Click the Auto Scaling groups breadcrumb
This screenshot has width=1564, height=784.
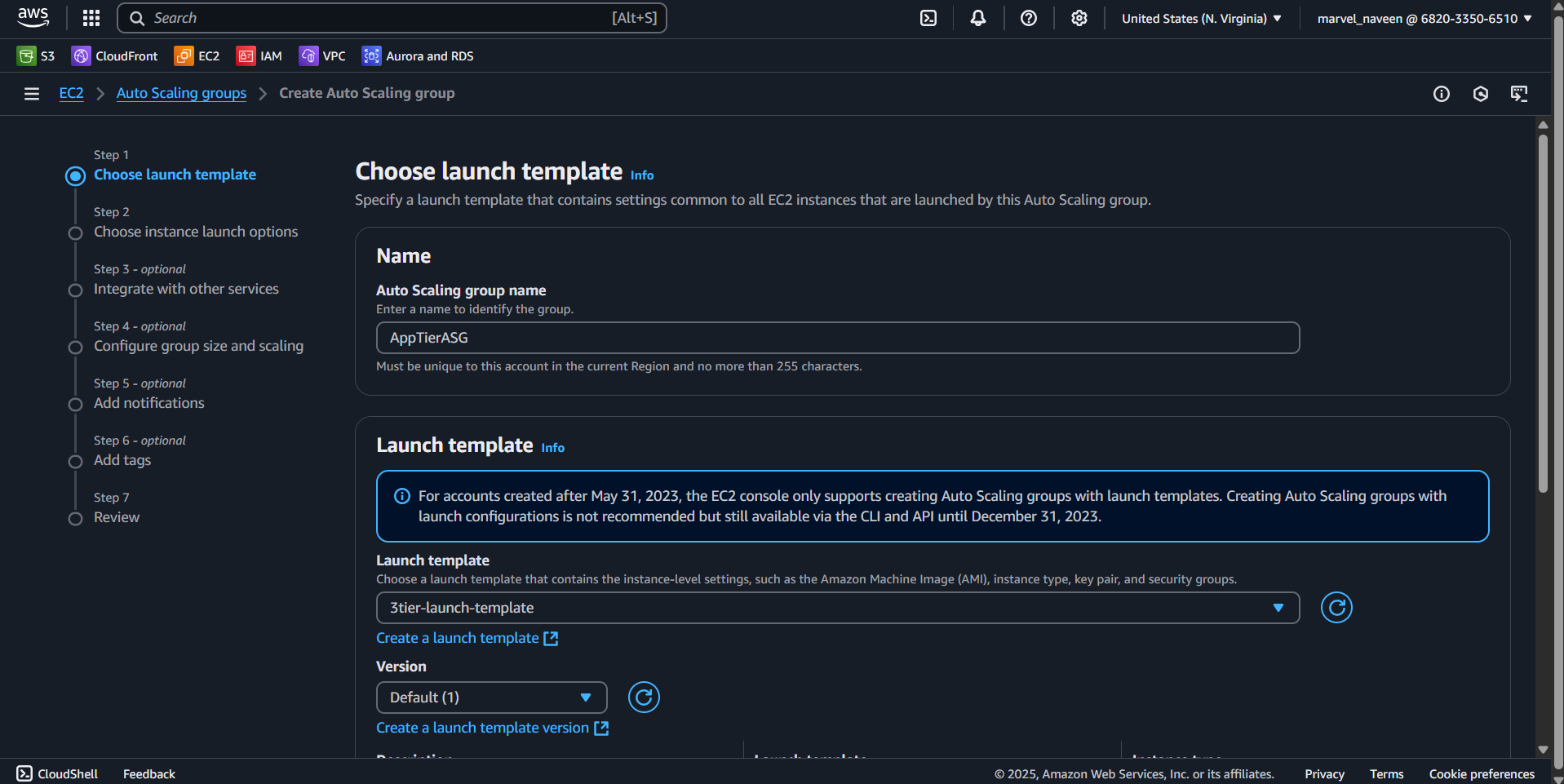pos(181,93)
